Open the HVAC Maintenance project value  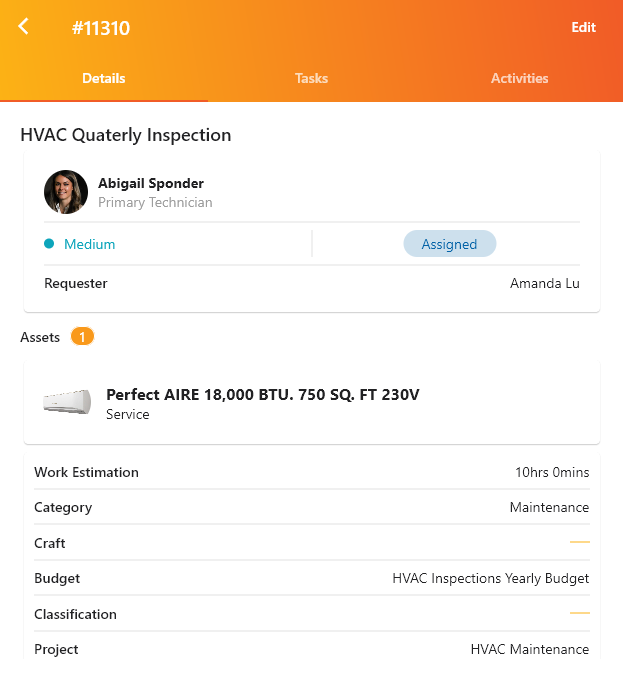(529, 649)
